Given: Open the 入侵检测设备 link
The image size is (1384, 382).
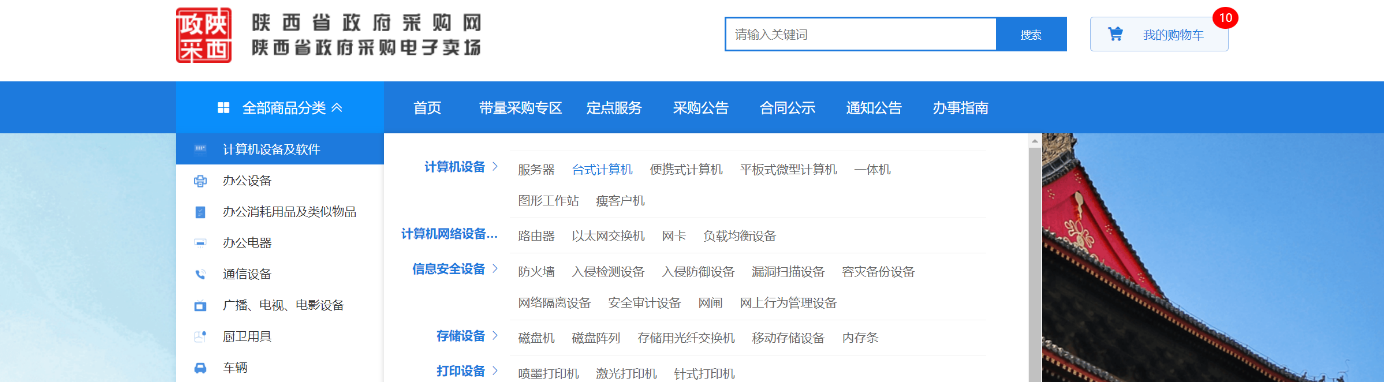Looking at the screenshot, I should click(x=608, y=271).
